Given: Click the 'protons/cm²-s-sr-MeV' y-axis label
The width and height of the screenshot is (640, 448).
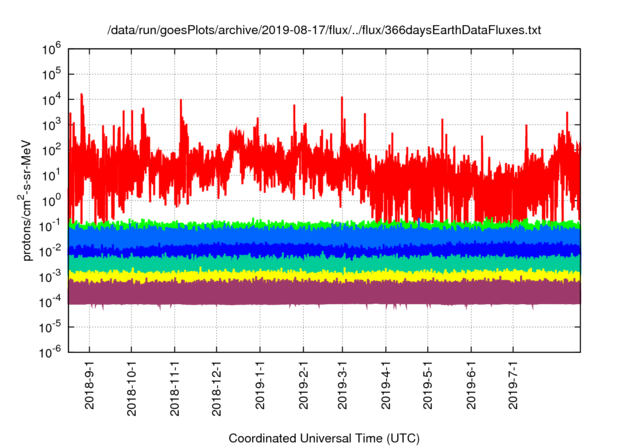Looking at the screenshot, I should (25, 200).
